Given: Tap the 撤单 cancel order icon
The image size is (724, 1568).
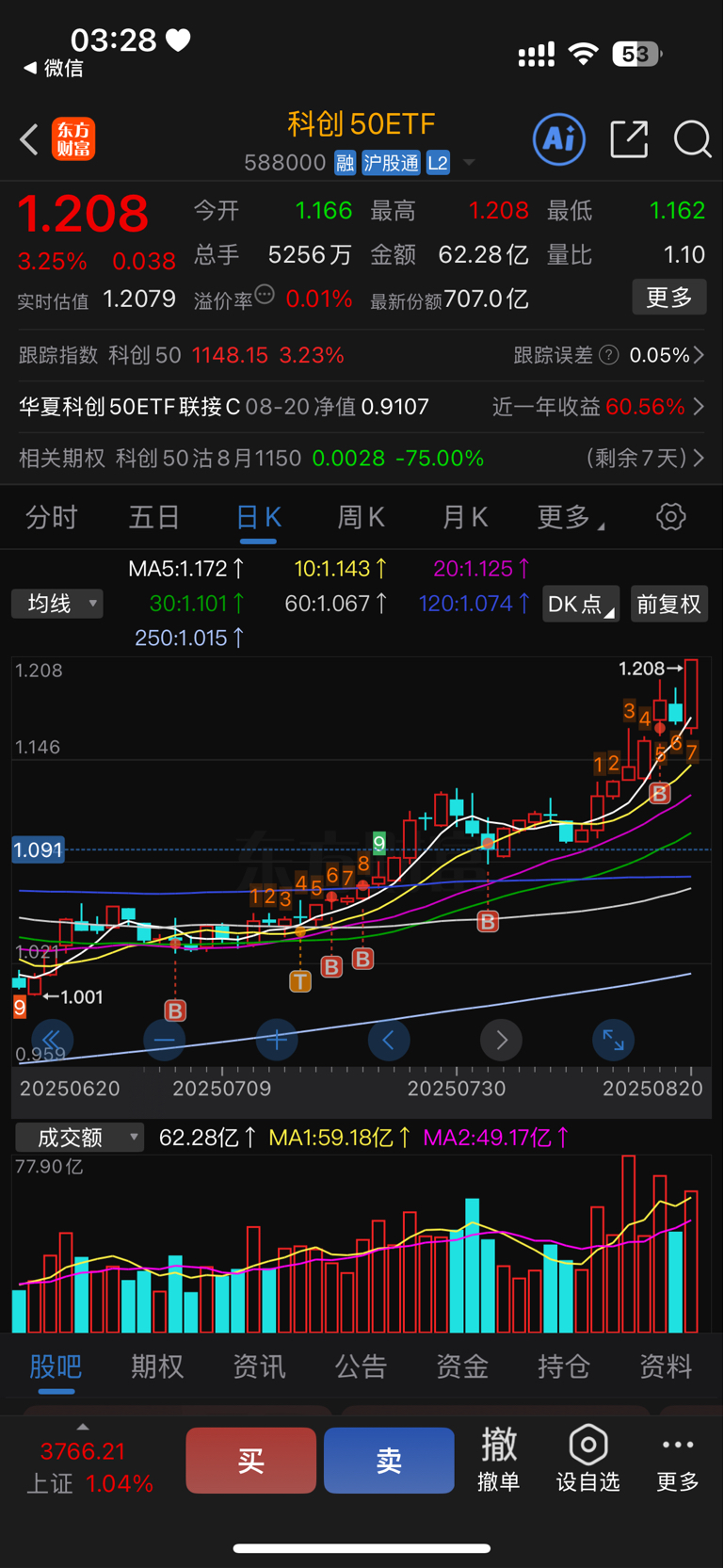Looking at the screenshot, I should click(499, 1459).
